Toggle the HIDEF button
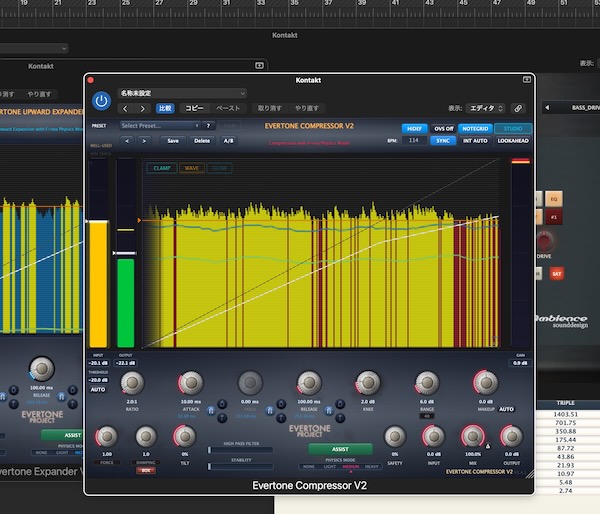This screenshot has height=514, width=600. pos(414,129)
